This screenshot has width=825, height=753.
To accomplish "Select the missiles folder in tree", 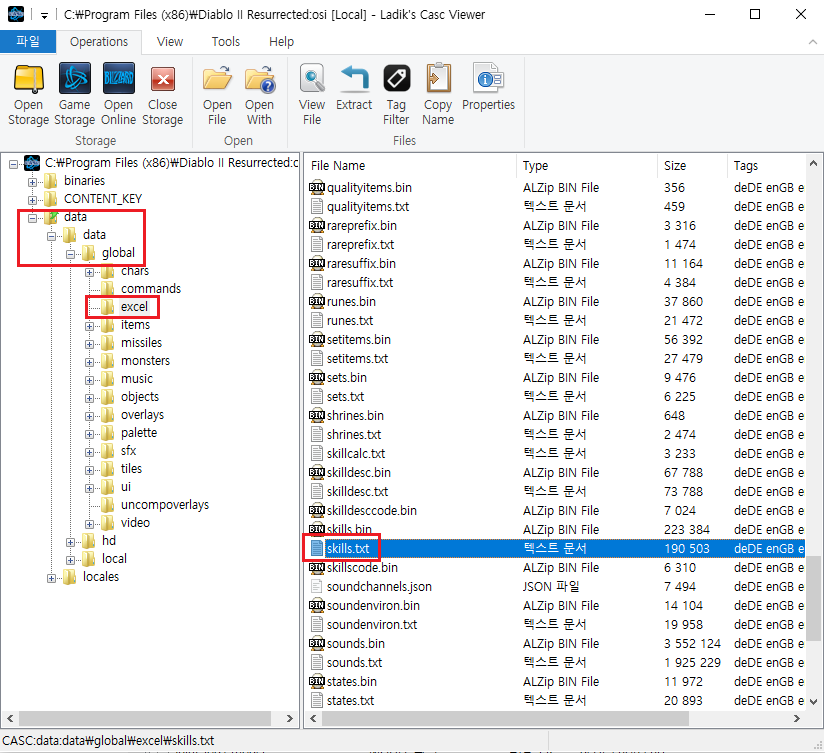I will pyautogui.click(x=142, y=343).
